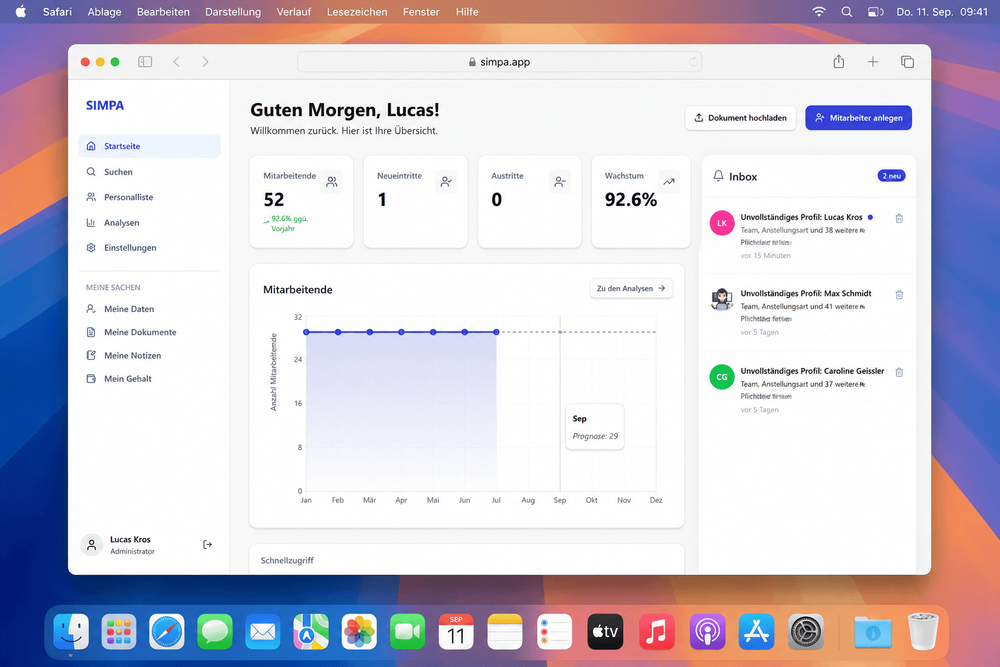Open the Lesezeichen menu
Image resolution: width=1000 pixels, height=667 pixels.
tap(357, 11)
